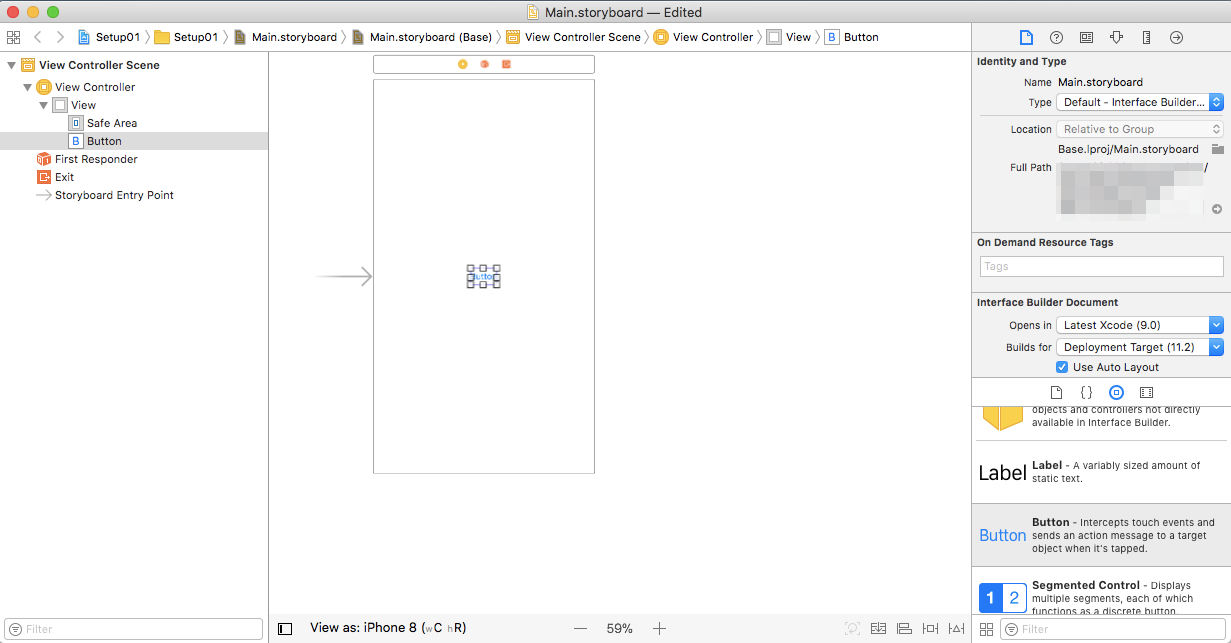Zoom out the storyboard canvas
The width and height of the screenshot is (1231, 643).
580,629
